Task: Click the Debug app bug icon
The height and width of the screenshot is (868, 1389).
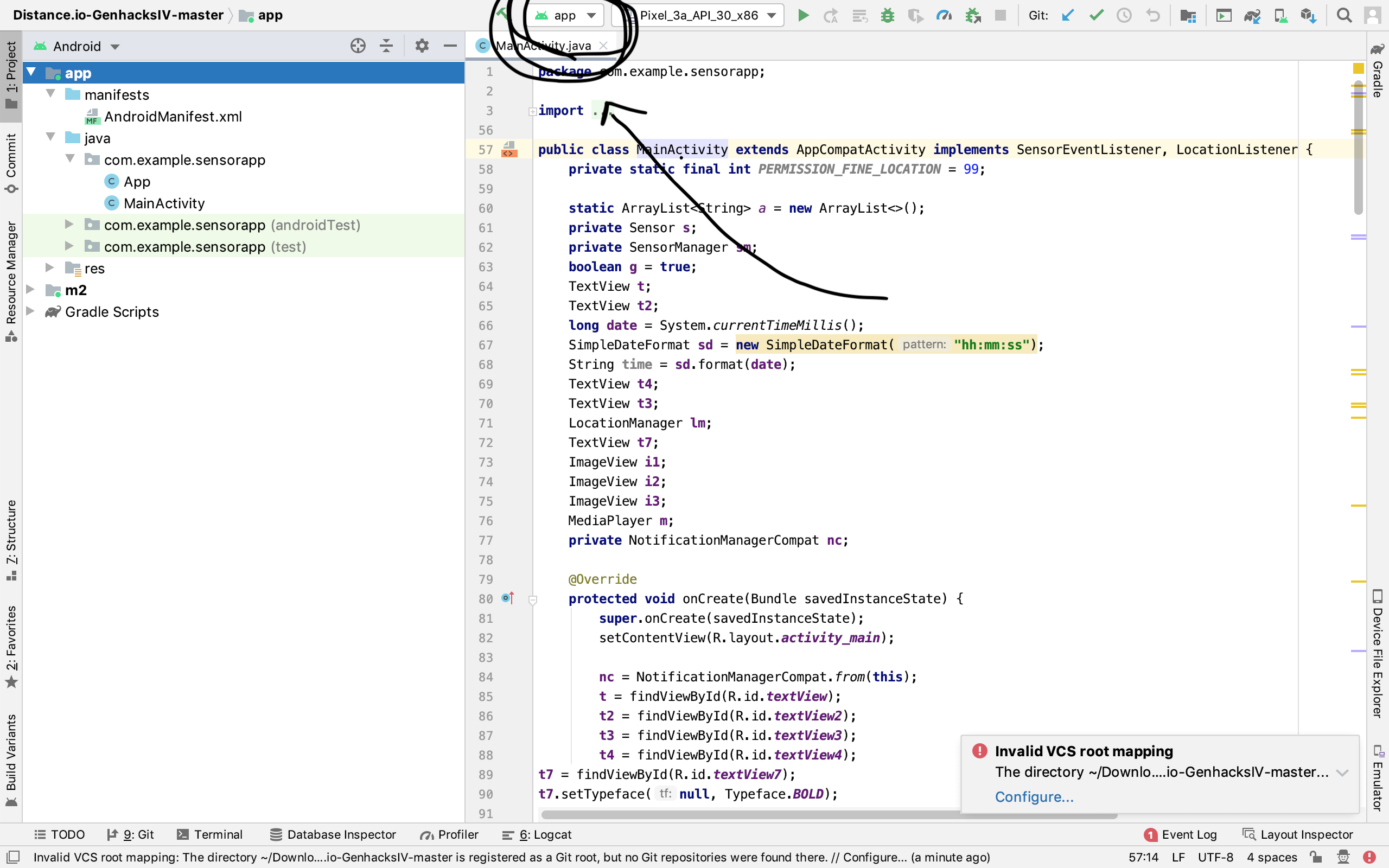Action: click(x=887, y=16)
